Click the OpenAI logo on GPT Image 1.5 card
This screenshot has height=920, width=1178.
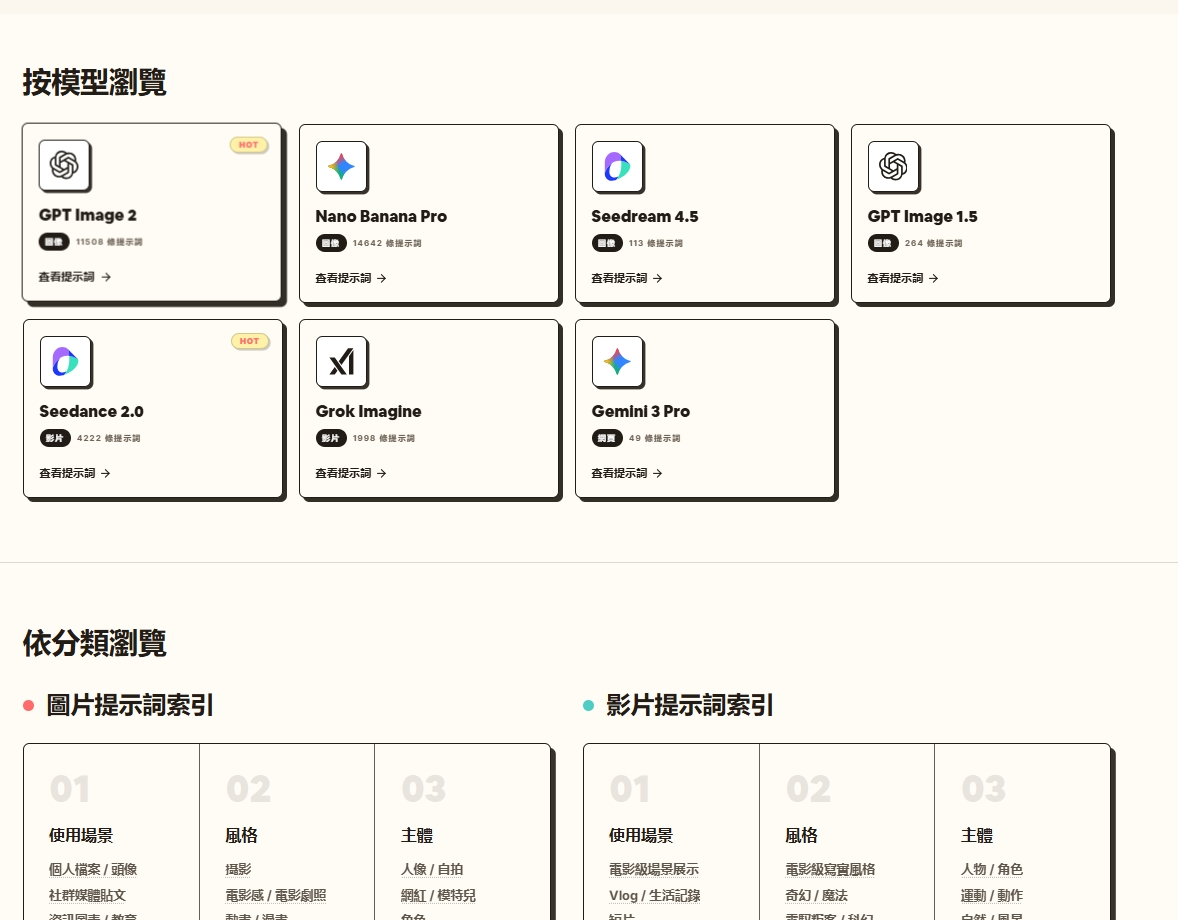[893, 167]
